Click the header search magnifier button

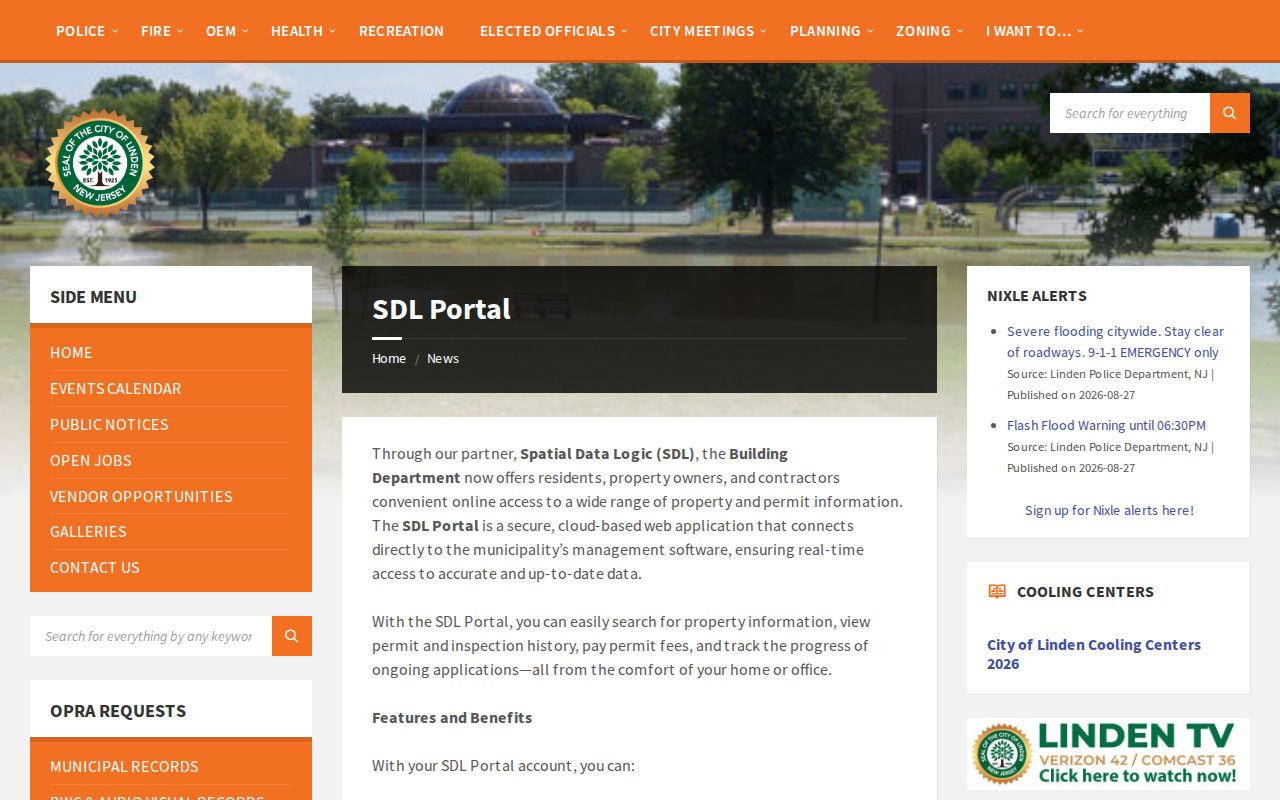point(1230,113)
